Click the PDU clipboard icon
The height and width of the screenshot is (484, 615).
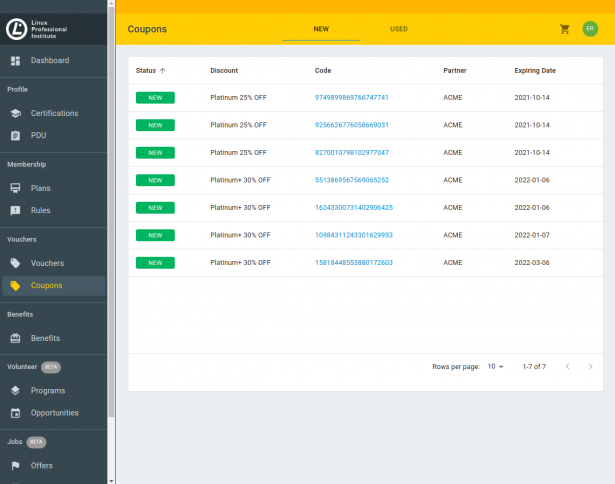(15, 135)
